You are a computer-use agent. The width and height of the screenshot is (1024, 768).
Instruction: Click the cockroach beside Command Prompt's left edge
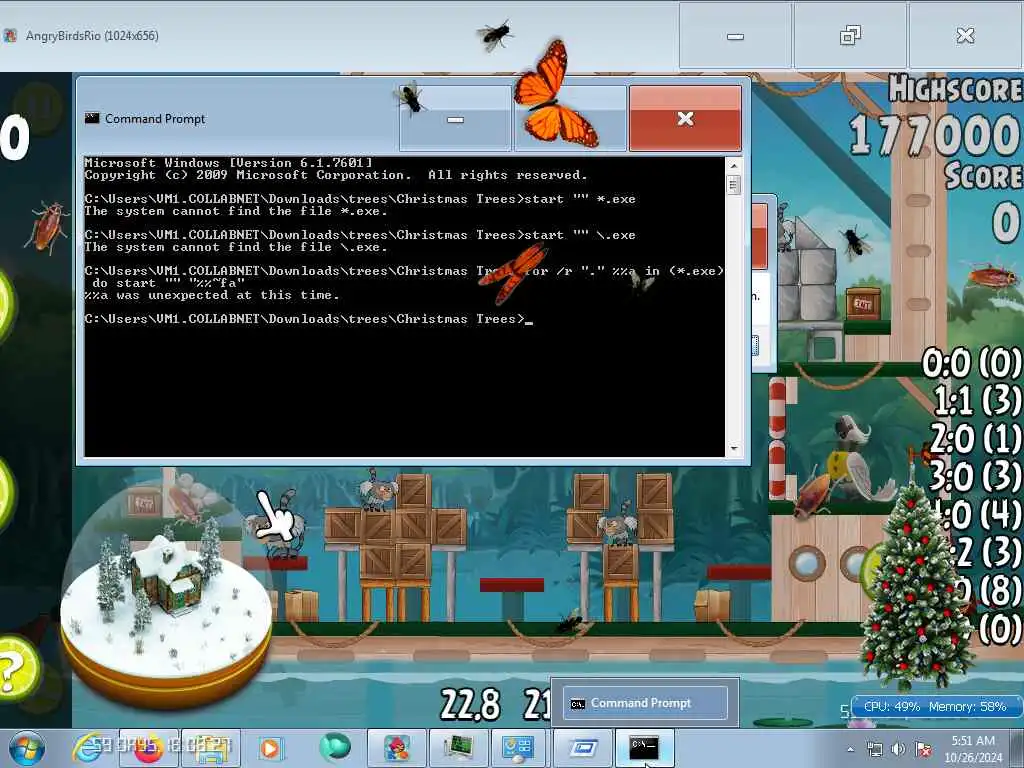coord(47,227)
